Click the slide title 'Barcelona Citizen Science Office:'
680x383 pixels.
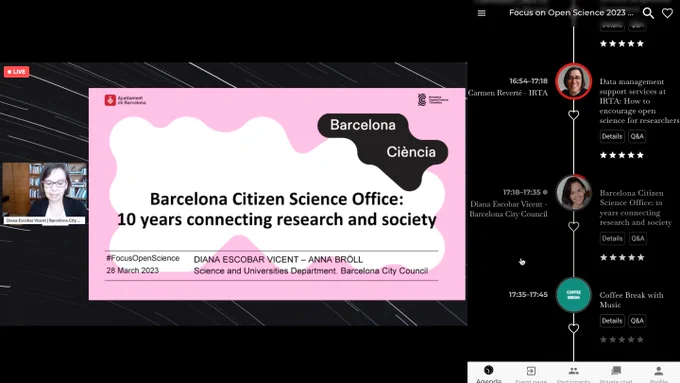point(277,199)
